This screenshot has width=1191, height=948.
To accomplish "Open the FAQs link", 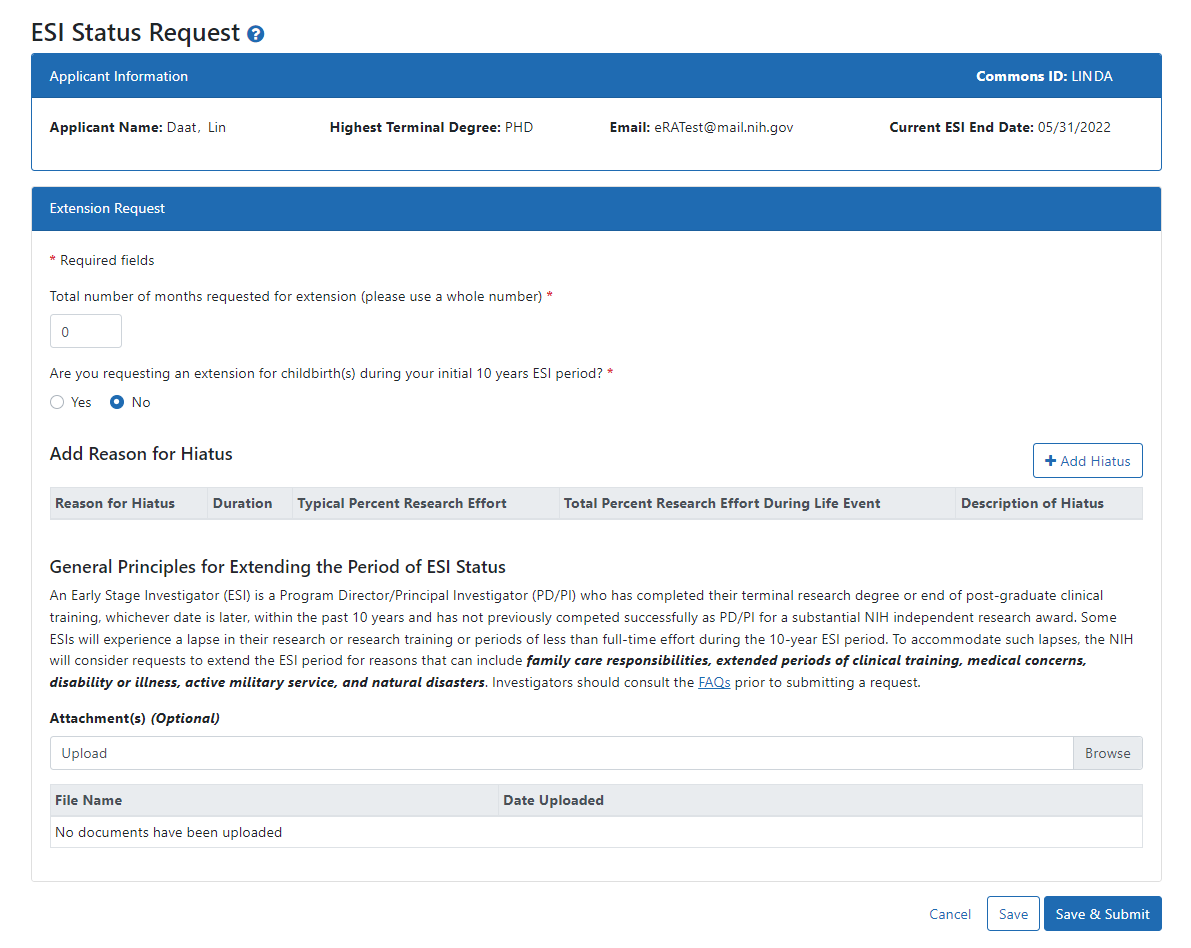I will (714, 682).
